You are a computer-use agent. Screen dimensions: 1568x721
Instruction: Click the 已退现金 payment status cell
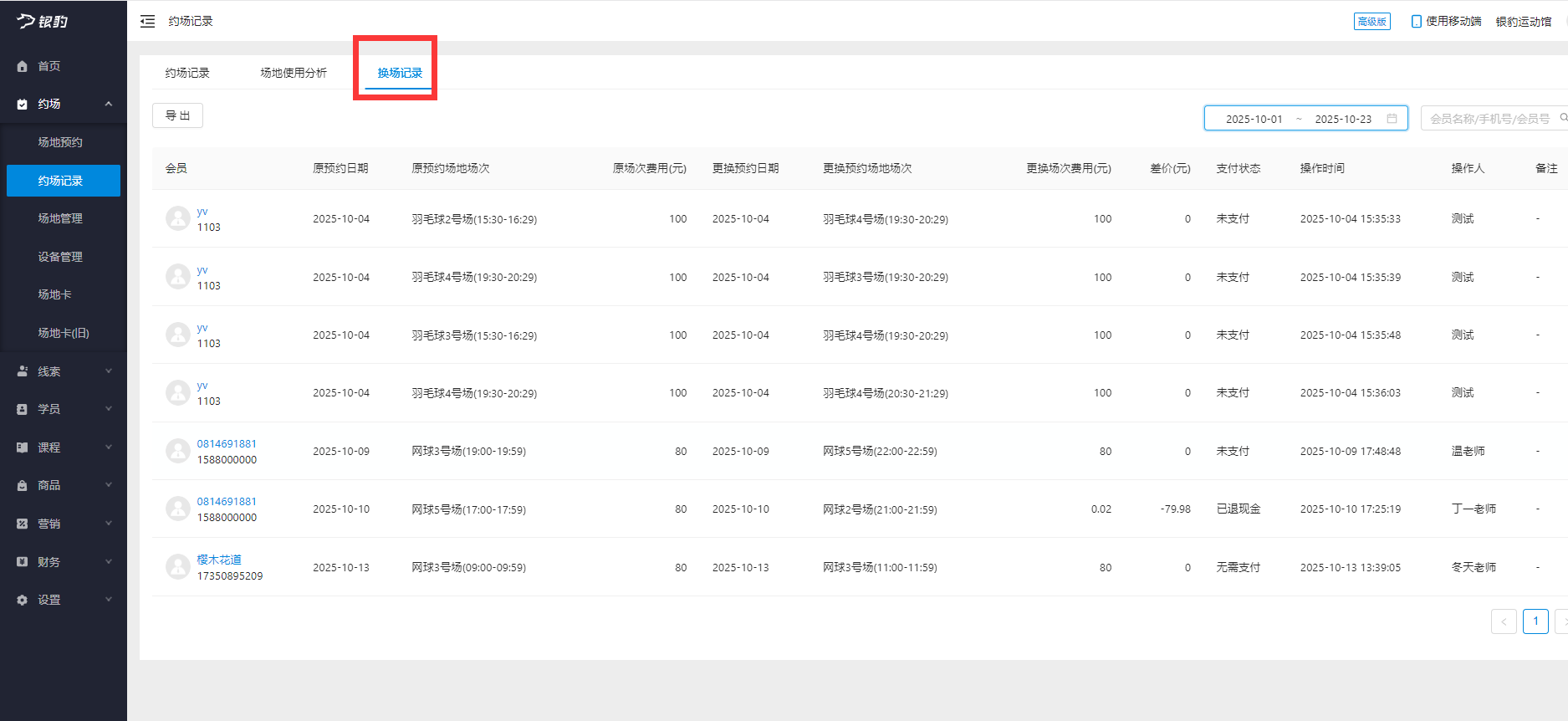[x=1239, y=509]
